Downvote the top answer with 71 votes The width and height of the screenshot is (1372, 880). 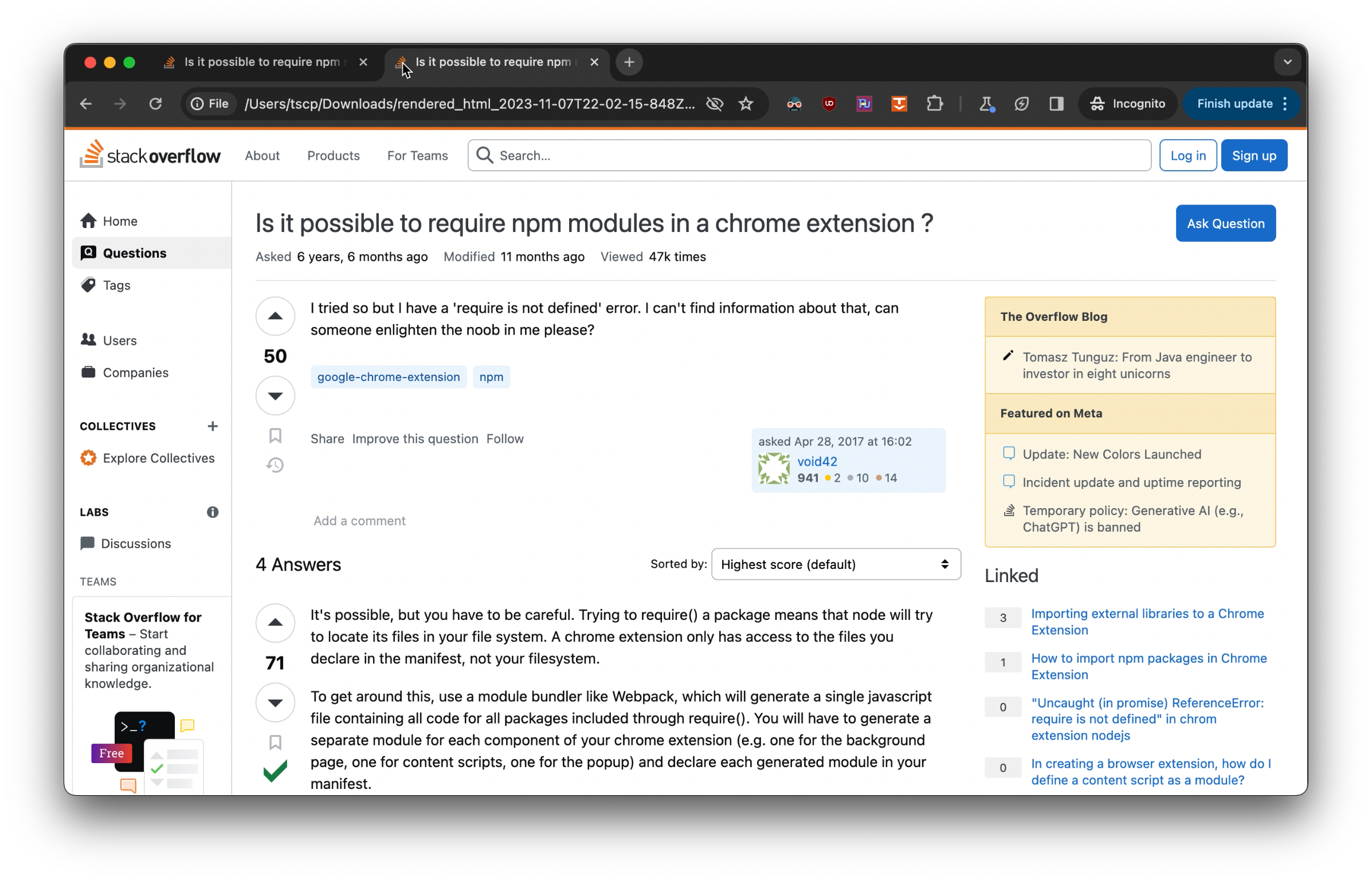[x=275, y=702]
